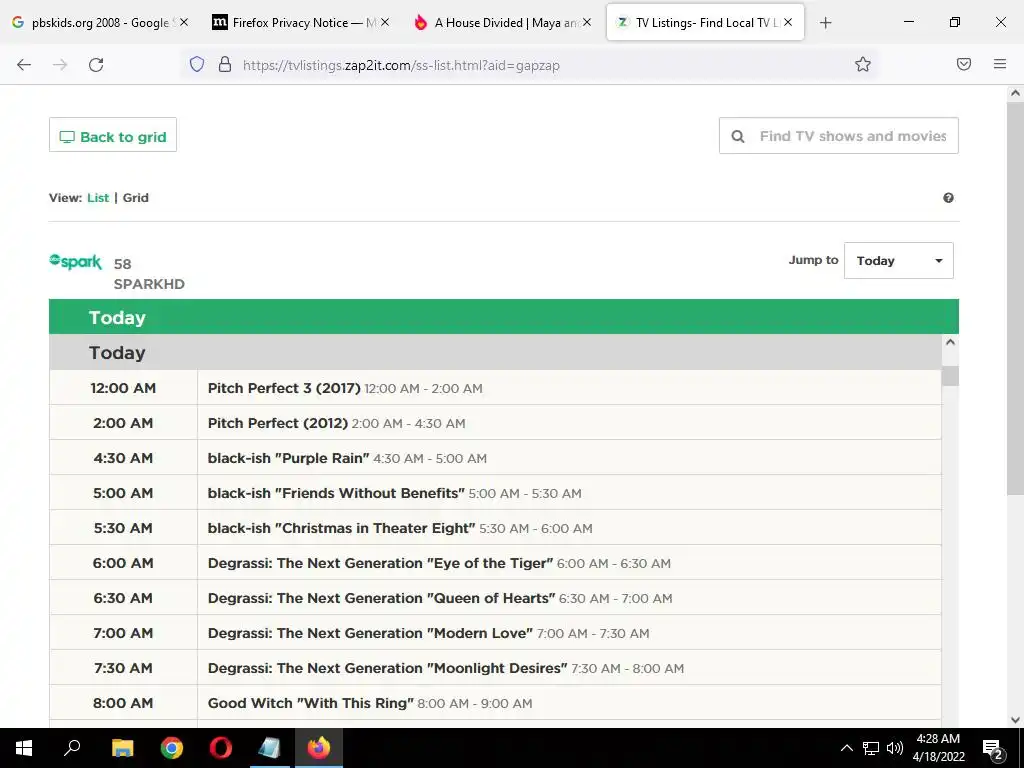Show hidden system tray icons
The width and height of the screenshot is (1024, 768).
846,748
